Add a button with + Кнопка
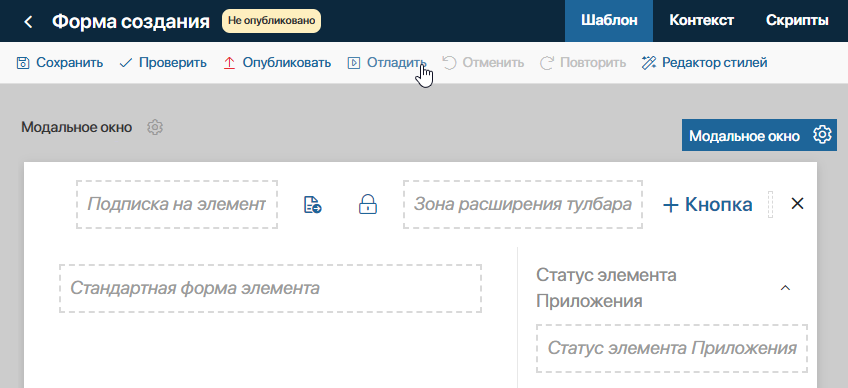 [707, 205]
